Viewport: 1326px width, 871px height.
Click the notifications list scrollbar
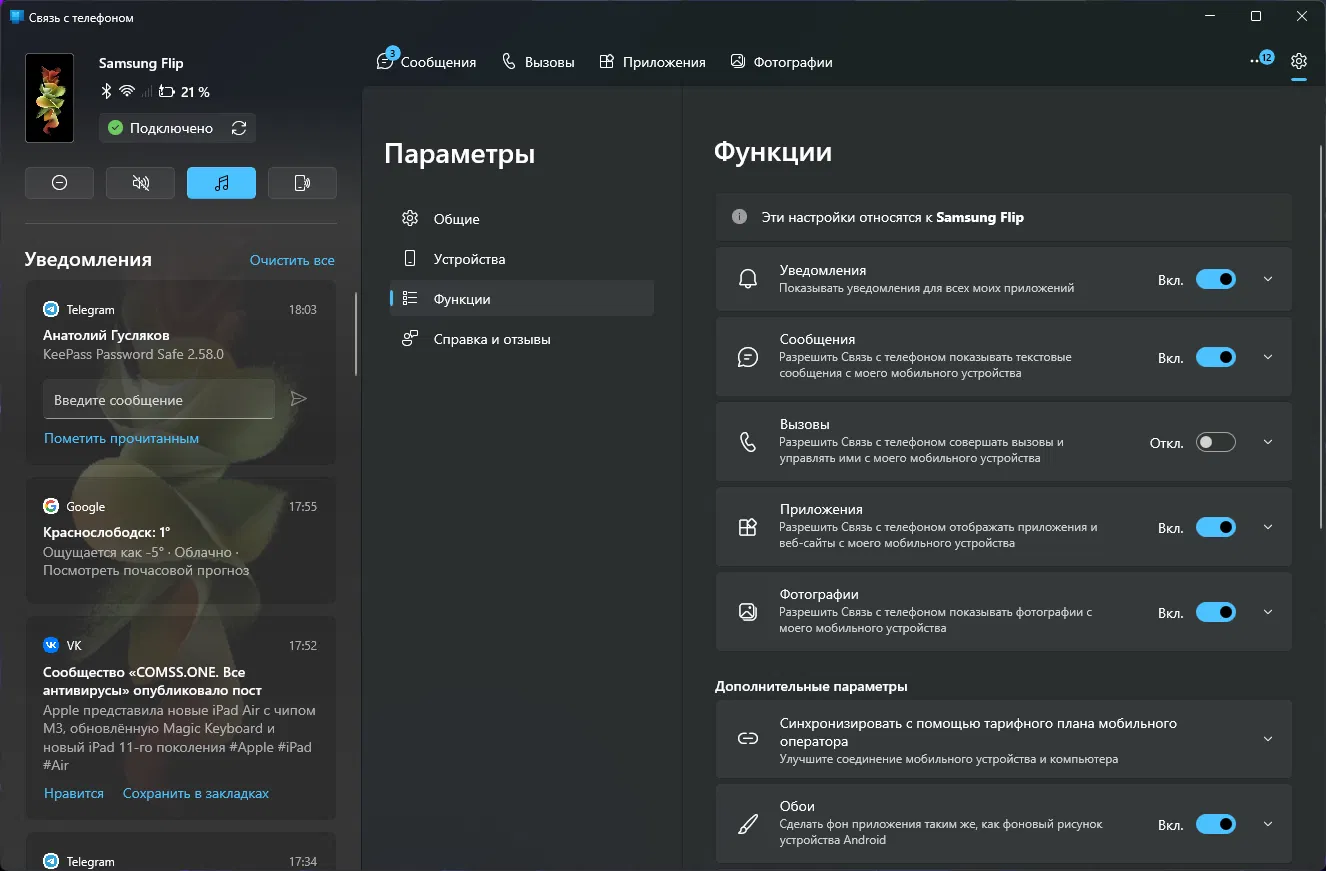(x=356, y=334)
